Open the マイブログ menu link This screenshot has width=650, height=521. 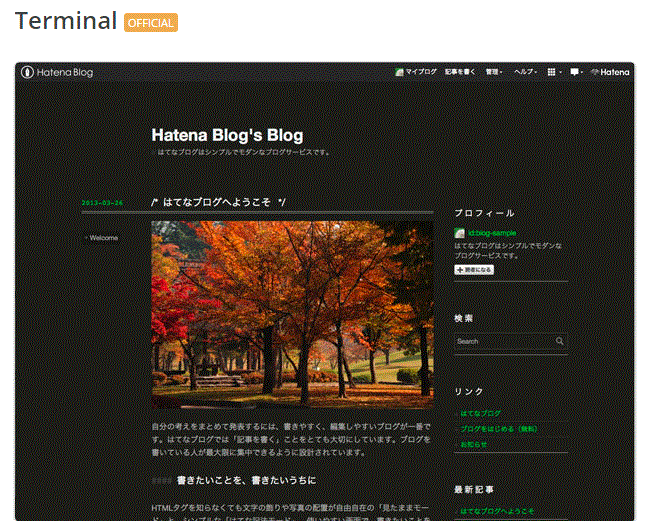point(416,72)
